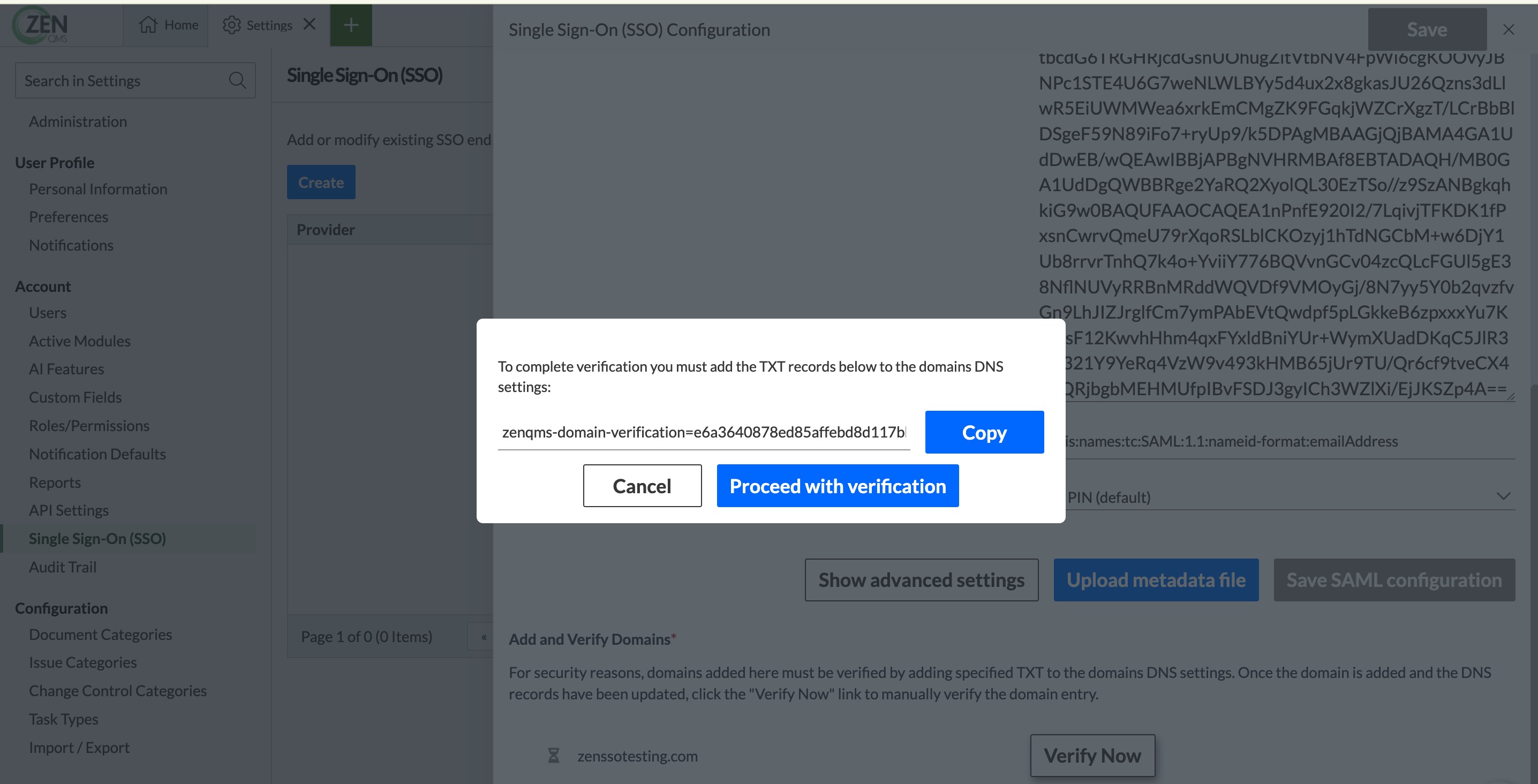
Task: Add a new tab with plus icon
Action: coord(351,25)
